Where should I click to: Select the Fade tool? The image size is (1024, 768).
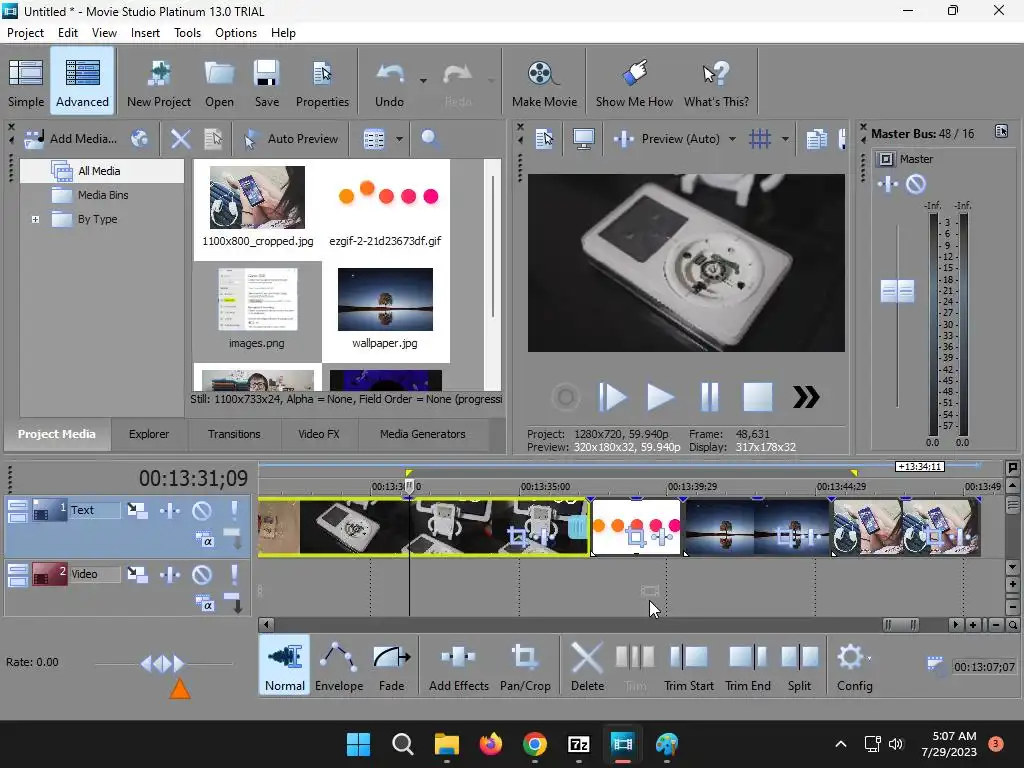[391, 665]
